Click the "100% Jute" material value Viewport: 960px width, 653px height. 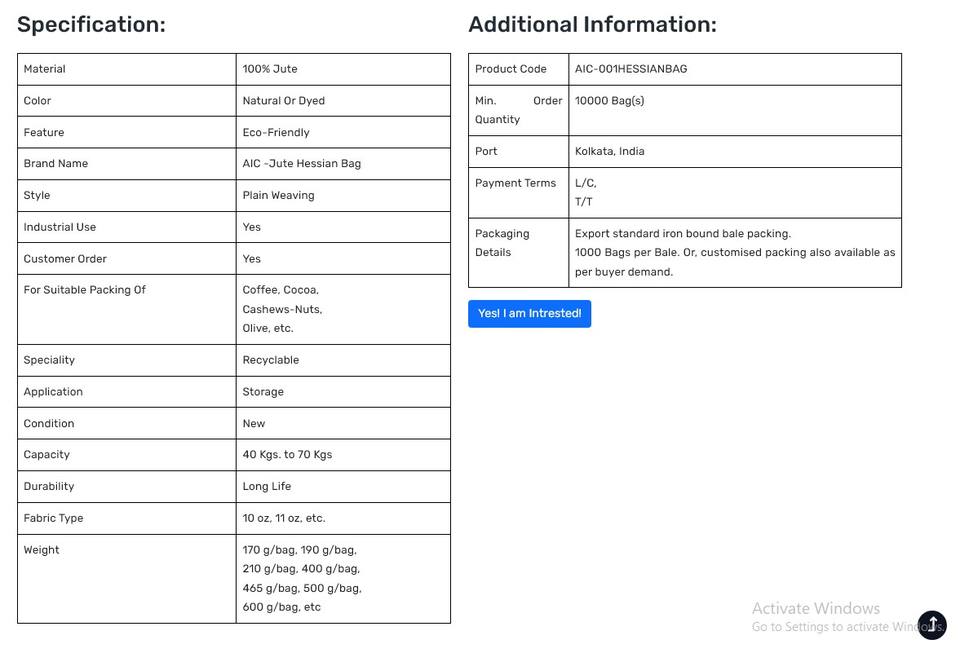pyautogui.click(x=269, y=69)
